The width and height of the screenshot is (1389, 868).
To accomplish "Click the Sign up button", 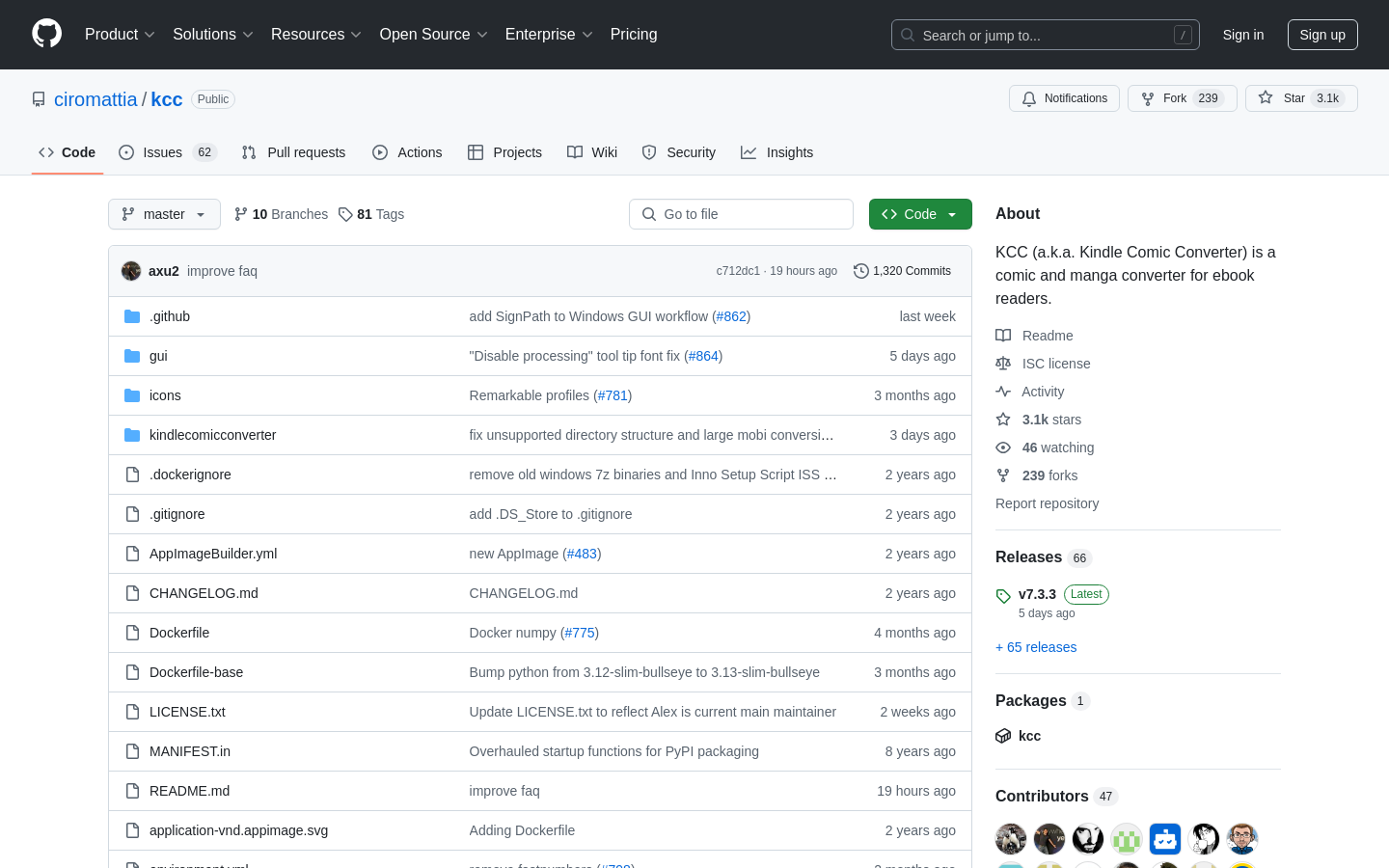I will pyautogui.click(x=1322, y=35).
